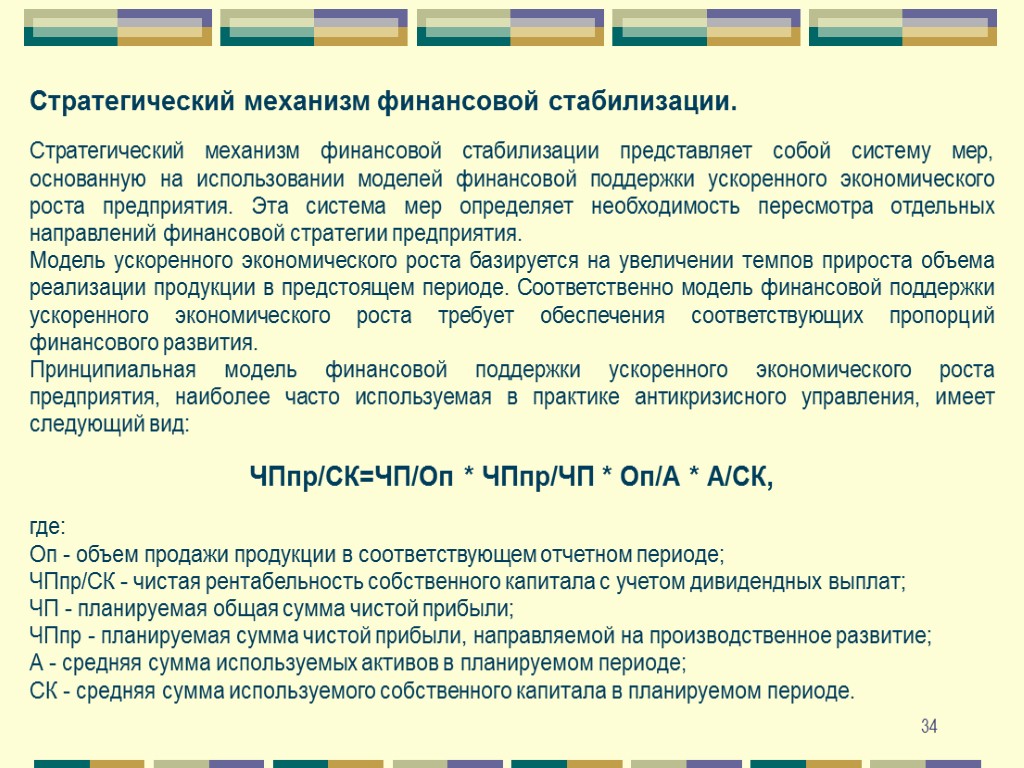Click the line 'СК - средняя сумма используемого собственного капитала'
The image size is (1024, 768).
point(441,690)
